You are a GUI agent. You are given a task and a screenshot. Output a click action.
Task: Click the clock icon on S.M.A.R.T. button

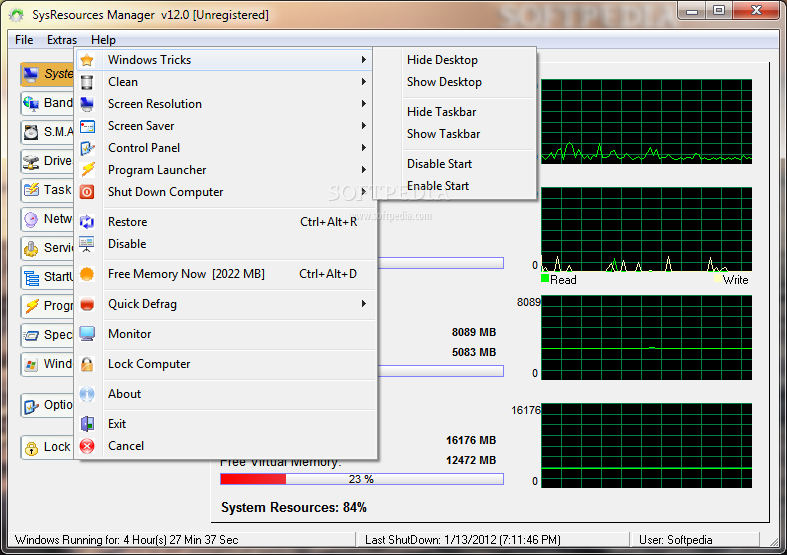[x=31, y=132]
